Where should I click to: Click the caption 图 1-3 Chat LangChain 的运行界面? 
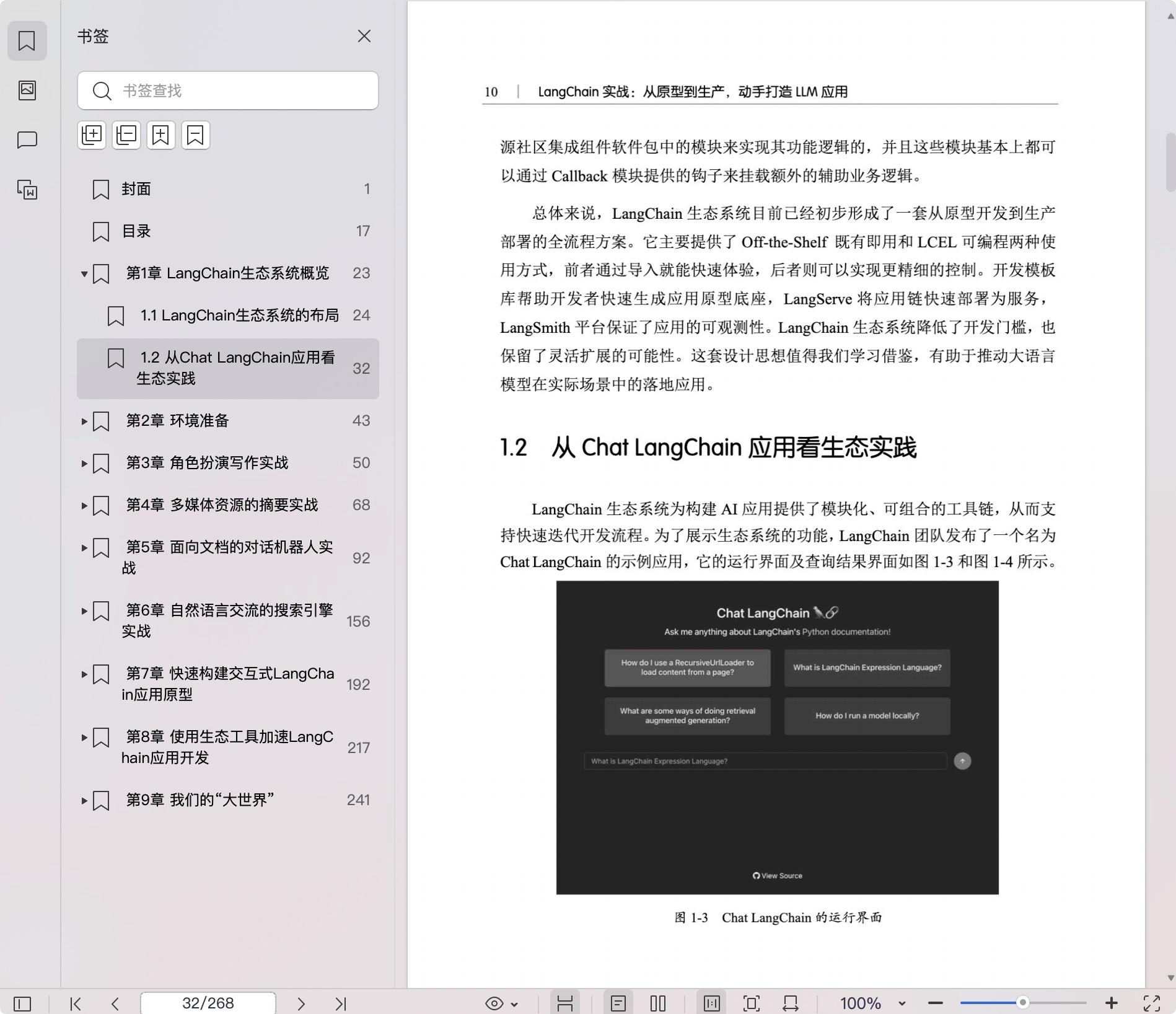click(778, 918)
